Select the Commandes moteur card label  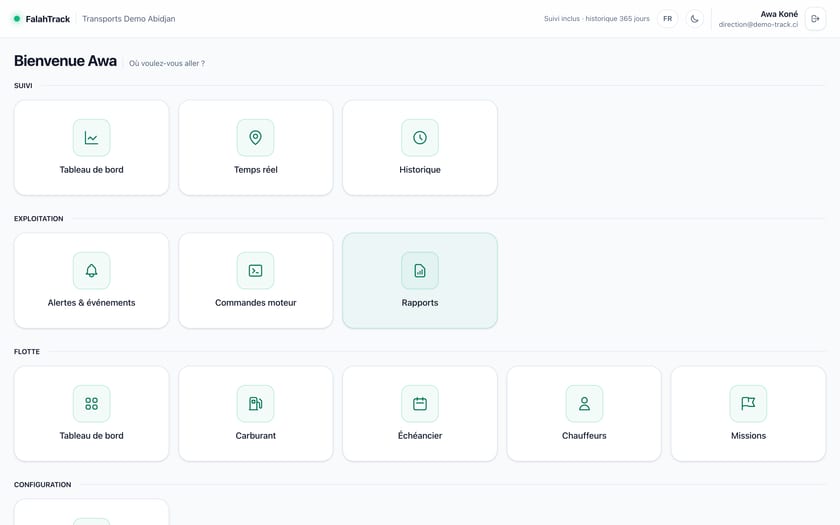pyautogui.click(x=256, y=303)
